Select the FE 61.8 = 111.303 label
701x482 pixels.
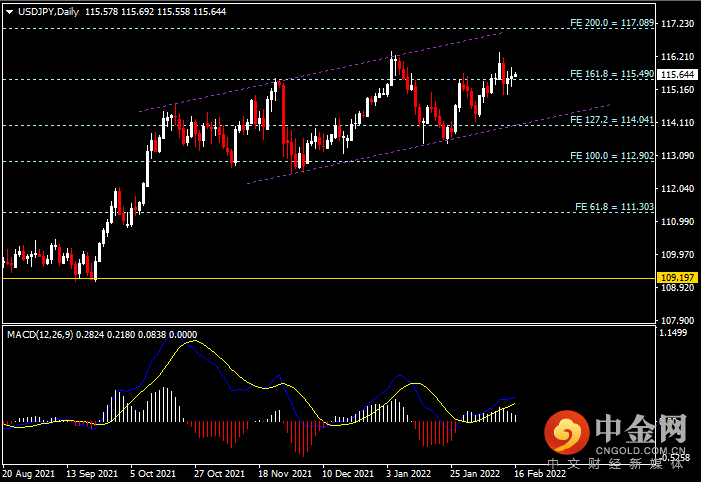pyautogui.click(x=614, y=207)
